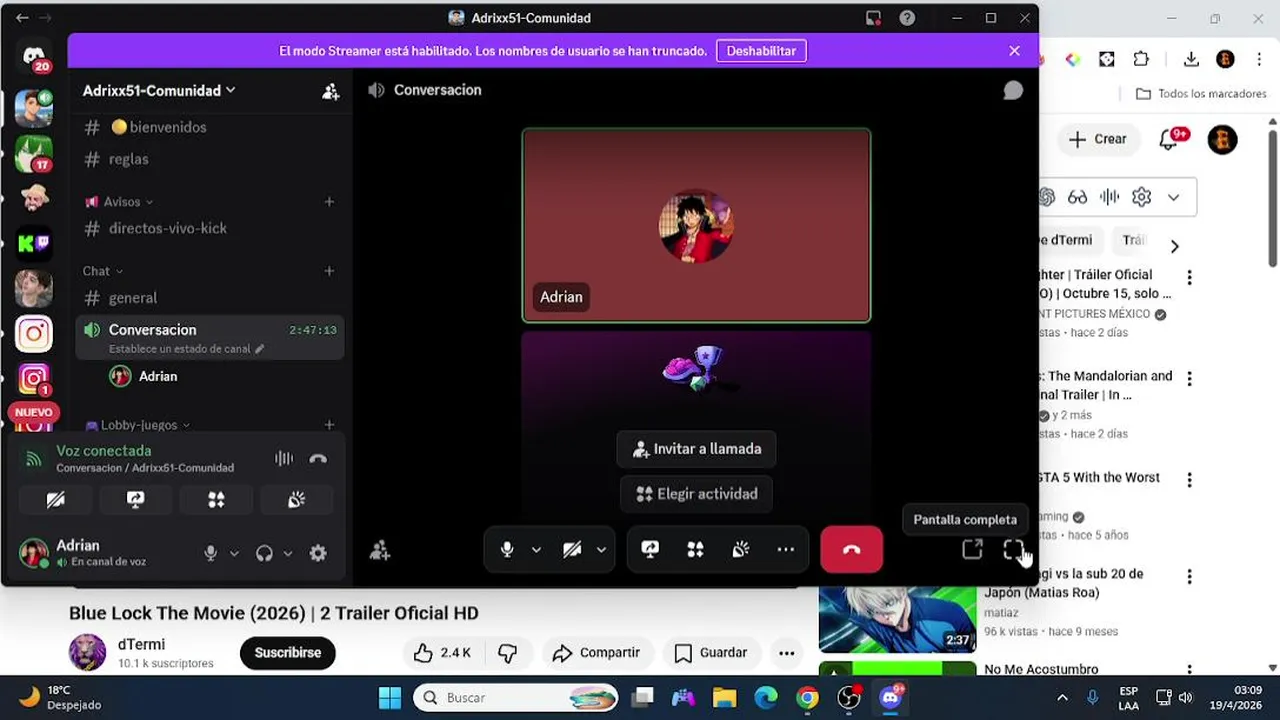Share screen from the voice connected panel
This screenshot has width=1280, height=720.
(x=136, y=499)
